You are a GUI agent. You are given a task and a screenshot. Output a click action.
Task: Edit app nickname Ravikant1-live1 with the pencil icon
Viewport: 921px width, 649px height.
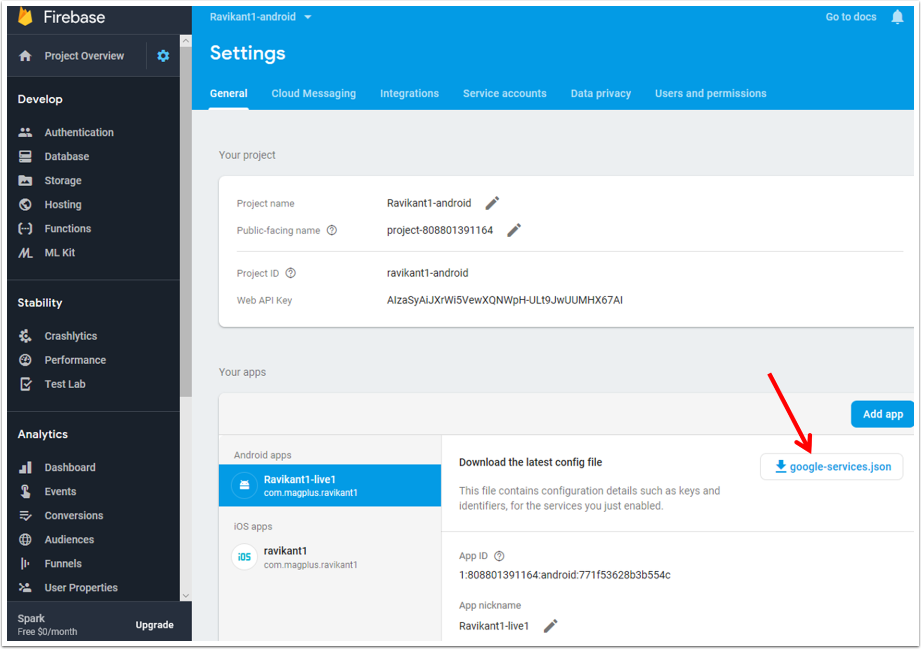[550, 626]
